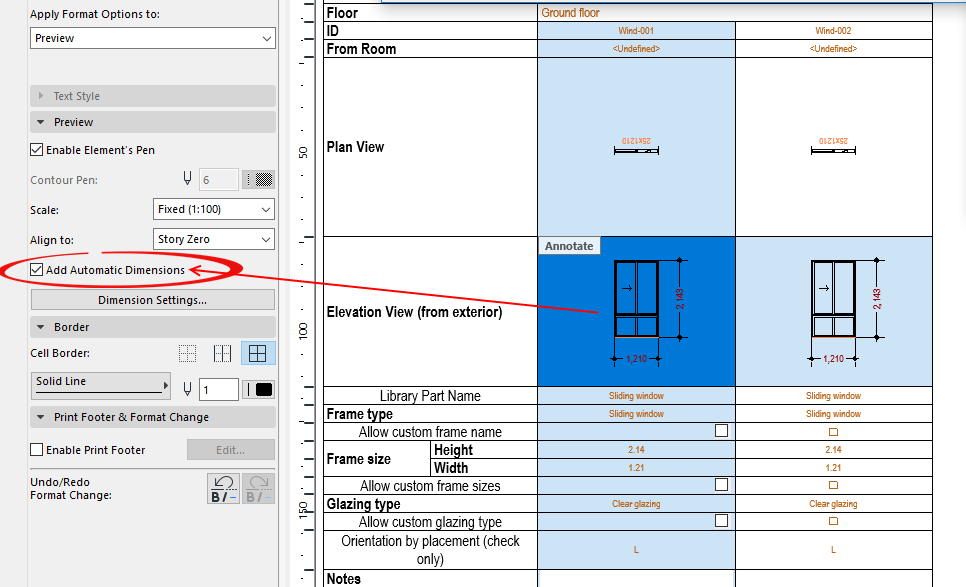Image resolution: width=966 pixels, height=587 pixels.
Task: Select the Wind-002 plan view preview
Action: click(834, 147)
